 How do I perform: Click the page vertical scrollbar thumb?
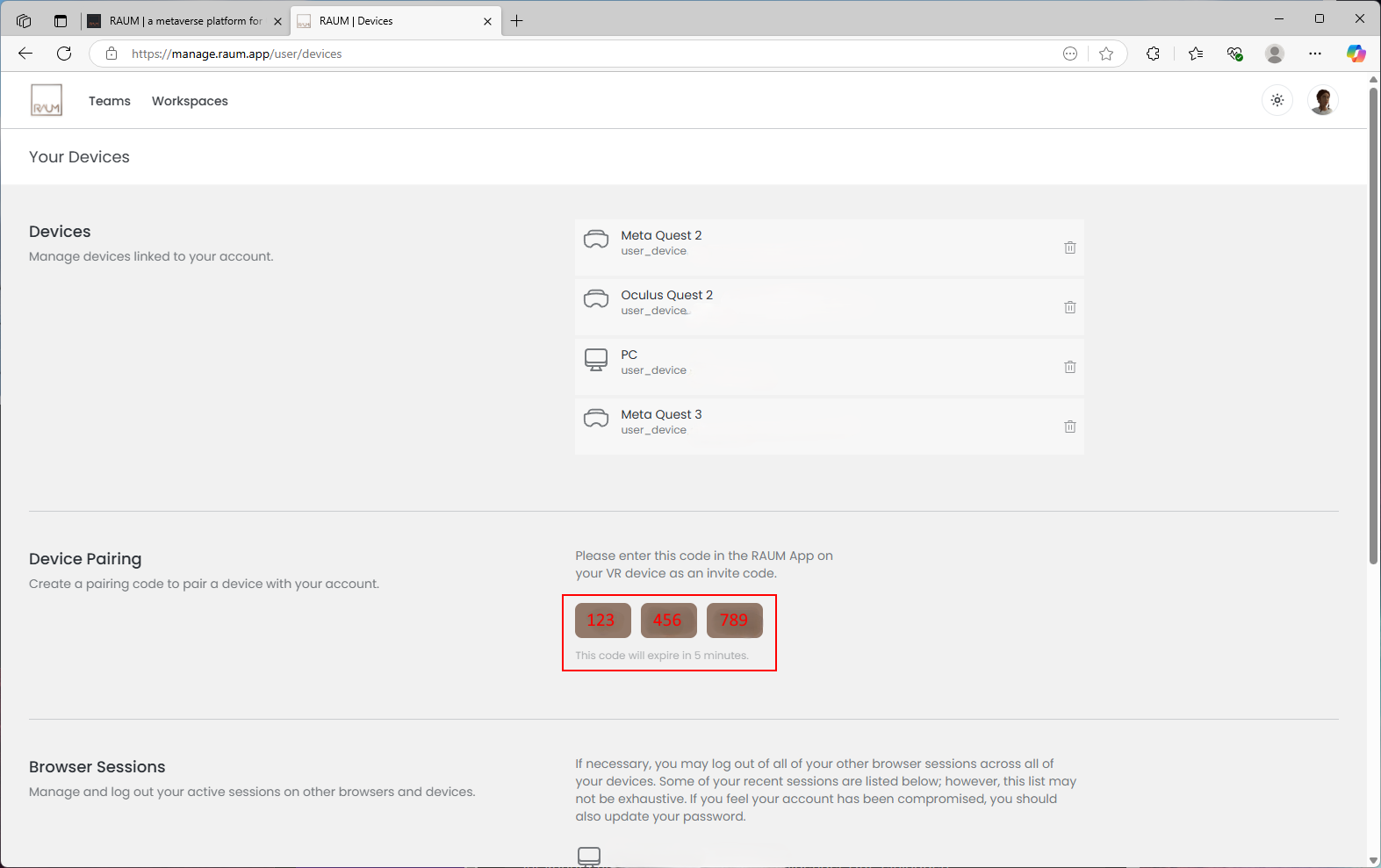coord(1373,325)
